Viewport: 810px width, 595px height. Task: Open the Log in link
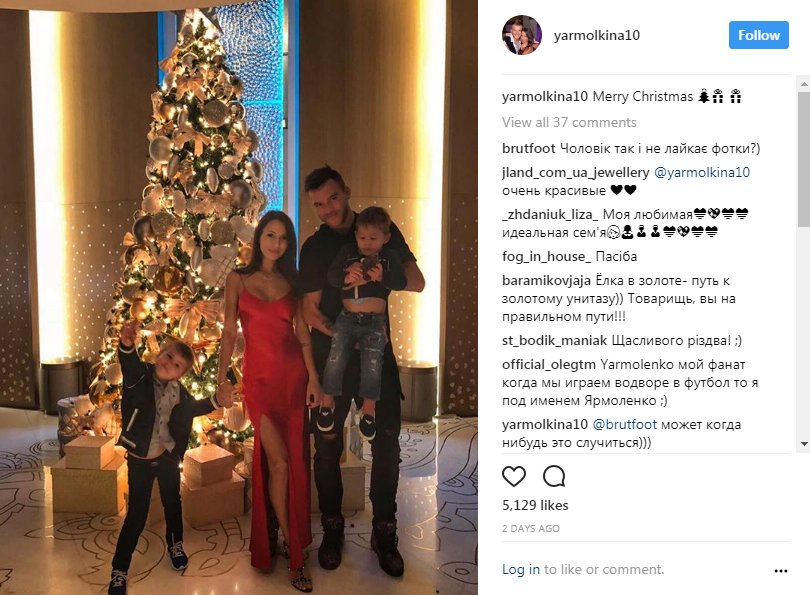(521, 569)
